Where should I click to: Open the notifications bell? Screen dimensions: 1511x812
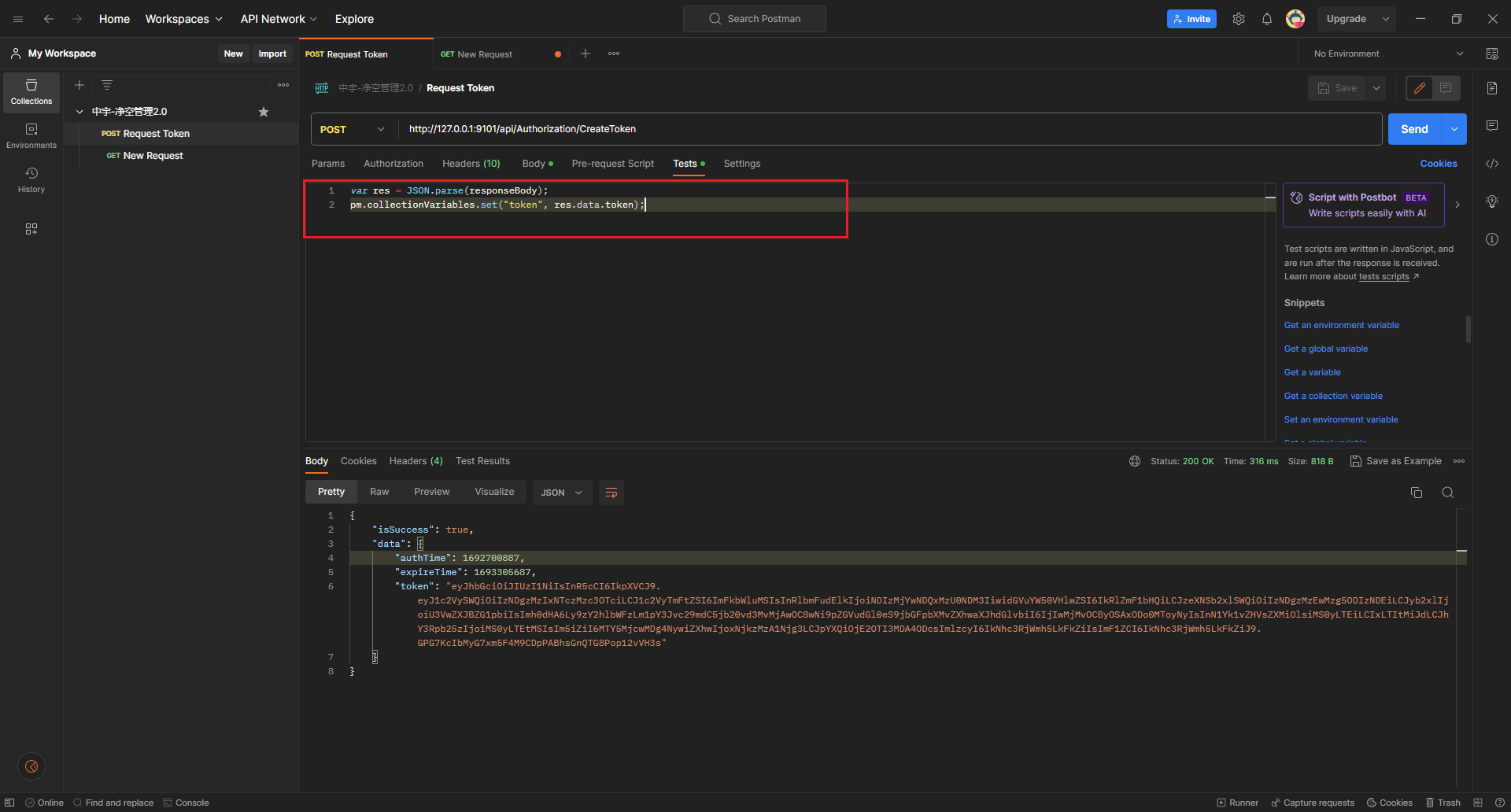(x=1267, y=19)
